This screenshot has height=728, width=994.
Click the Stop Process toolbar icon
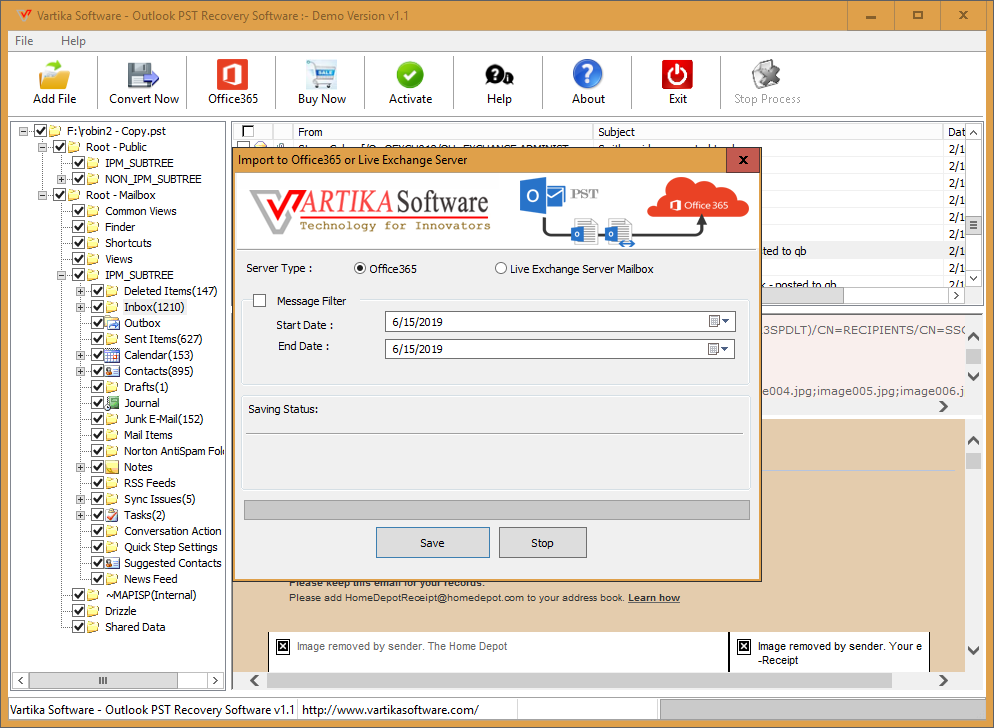click(x=766, y=75)
